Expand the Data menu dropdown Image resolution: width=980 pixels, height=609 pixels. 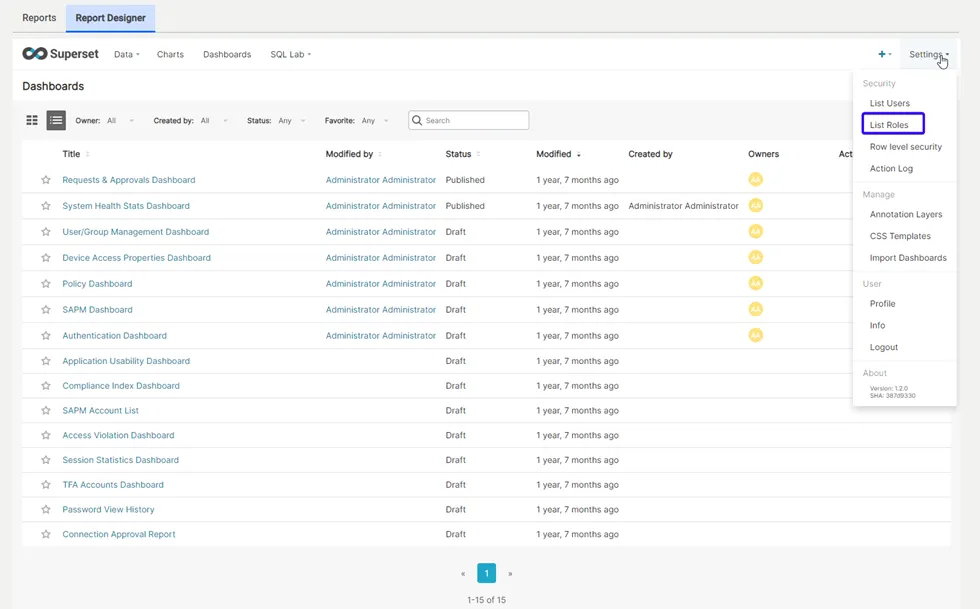point(127,54)
